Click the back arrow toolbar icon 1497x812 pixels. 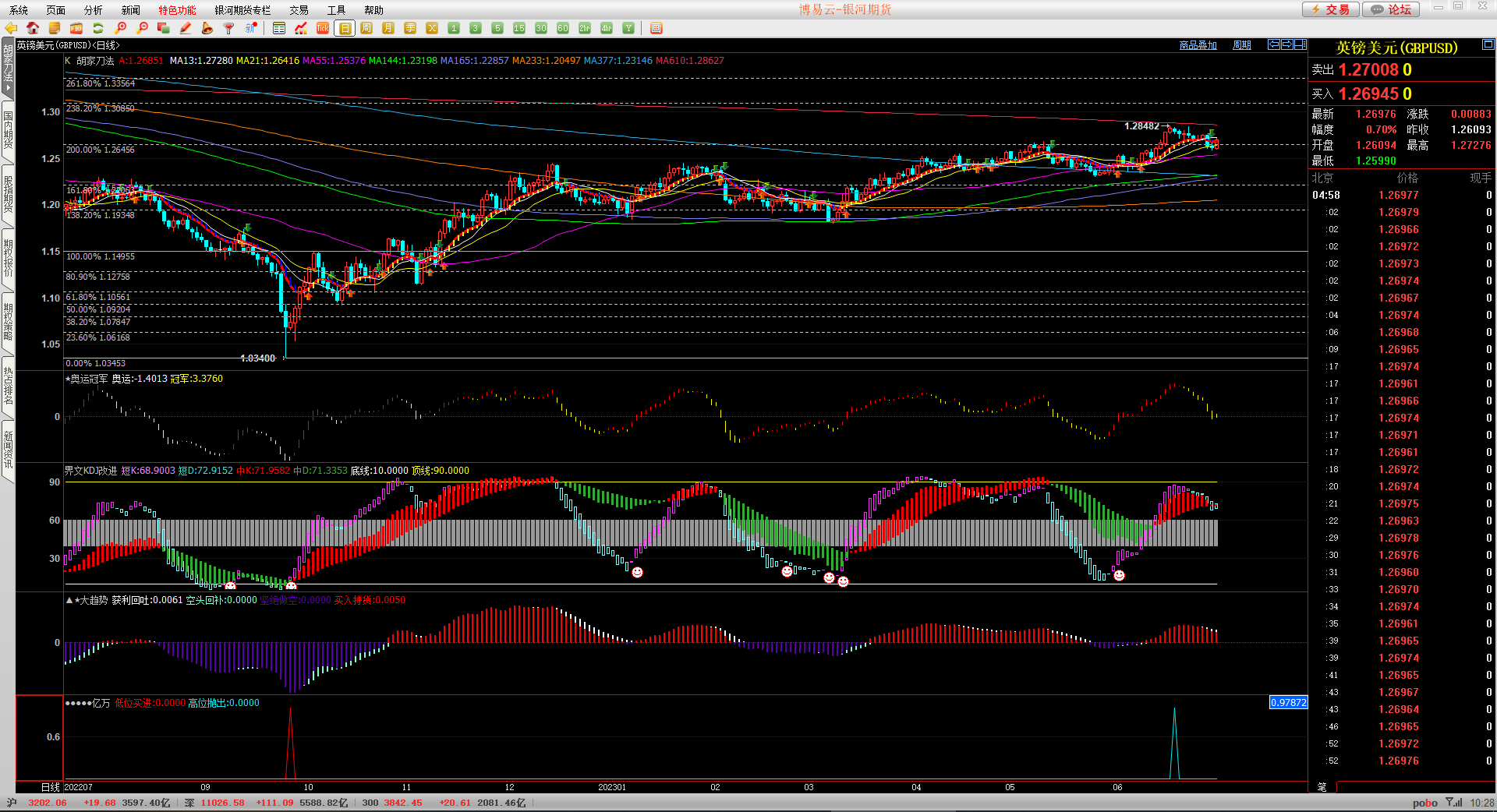(11, 28)
